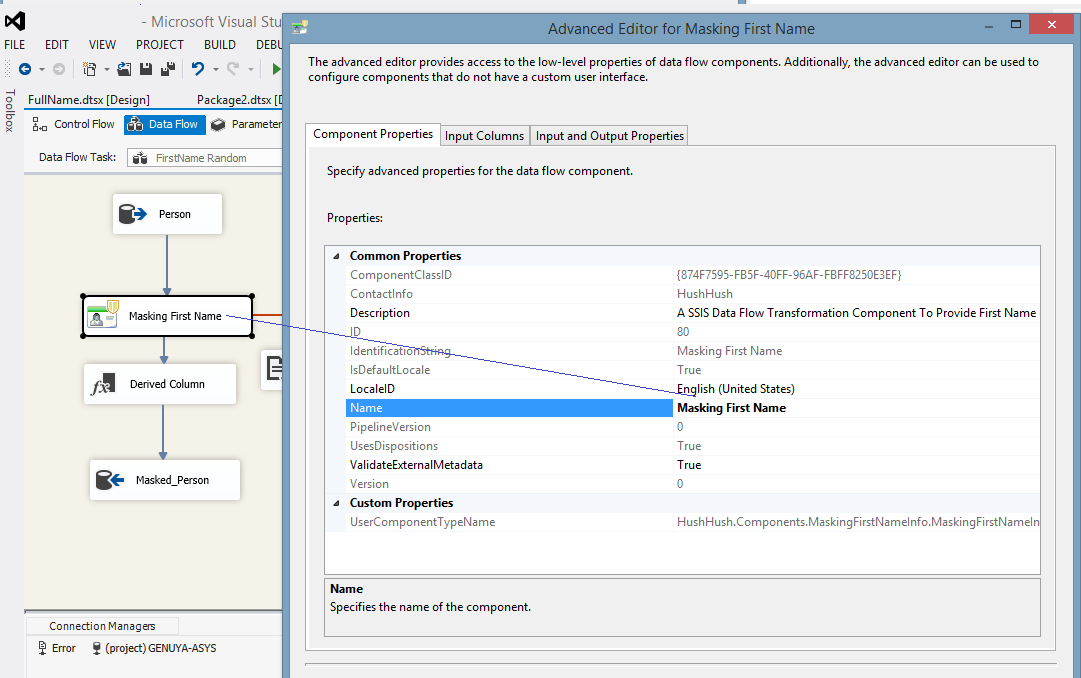Select the UserComponentTypeName property label
This screenshot has height=678, width=1081.
tap(422, 522)
